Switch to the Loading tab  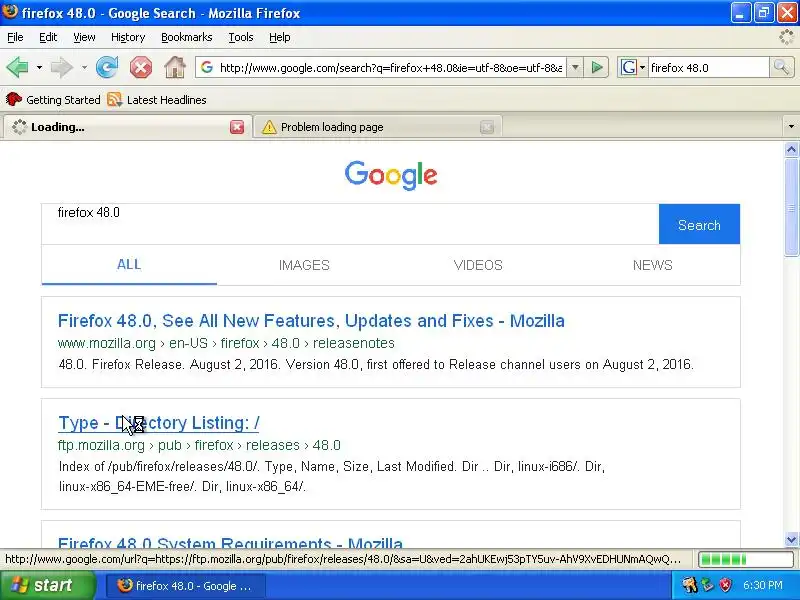click(x=127, y=127)
